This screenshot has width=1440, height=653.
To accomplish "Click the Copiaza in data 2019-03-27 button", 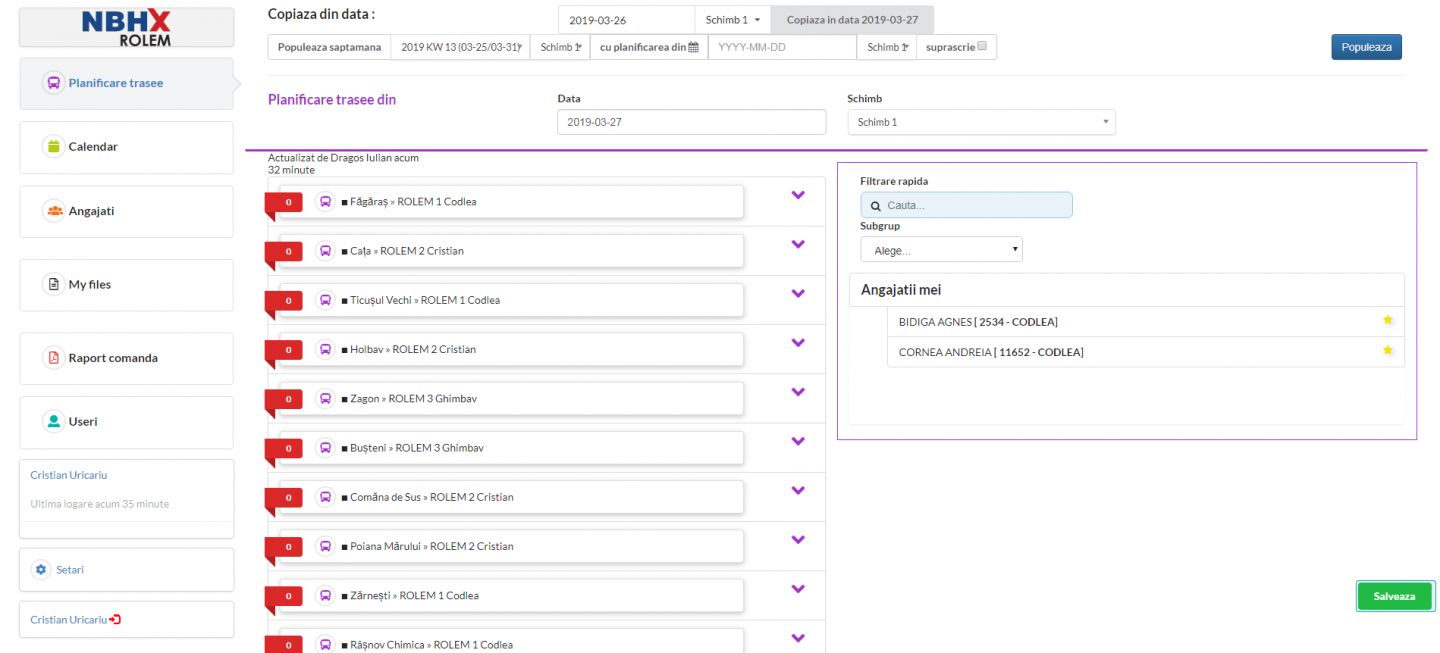I will click(x=852, y=20).
